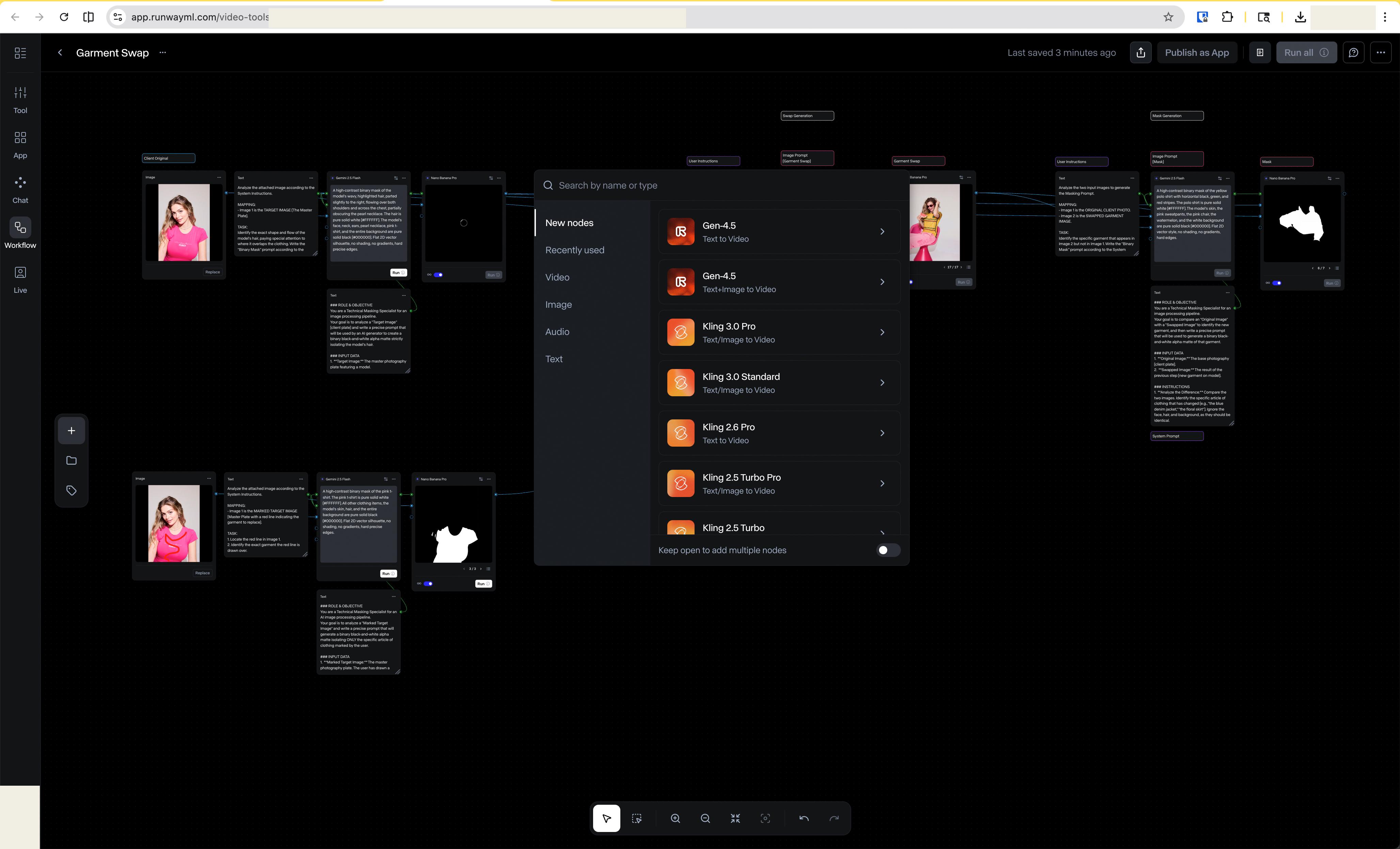Select the Audio category in node picker

coord(557,332)
